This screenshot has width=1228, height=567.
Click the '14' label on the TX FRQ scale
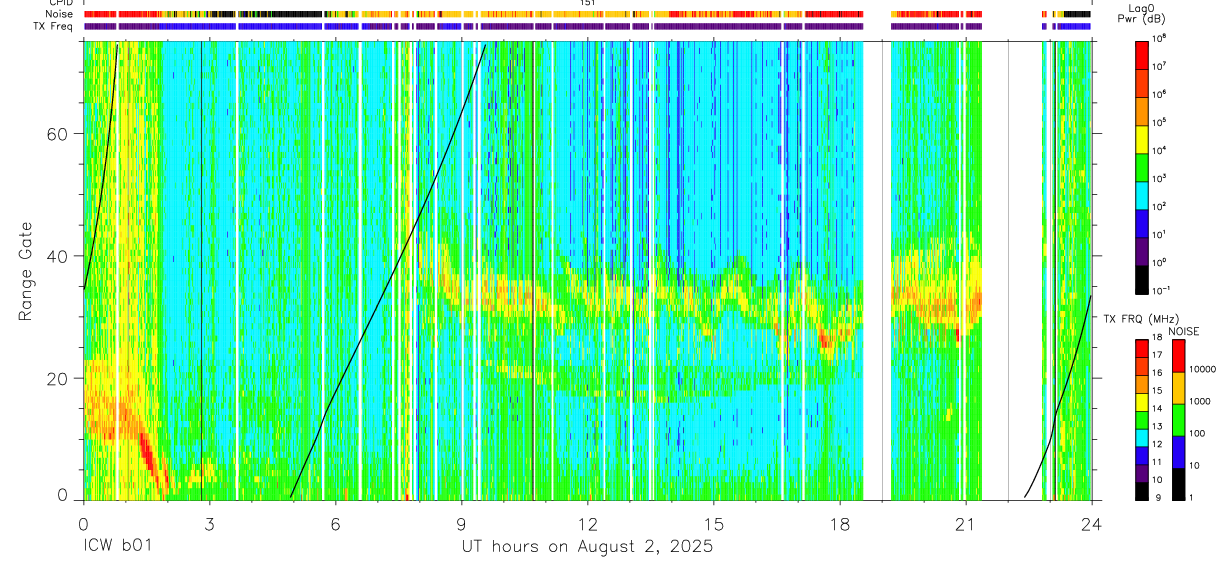[1158, 410]
